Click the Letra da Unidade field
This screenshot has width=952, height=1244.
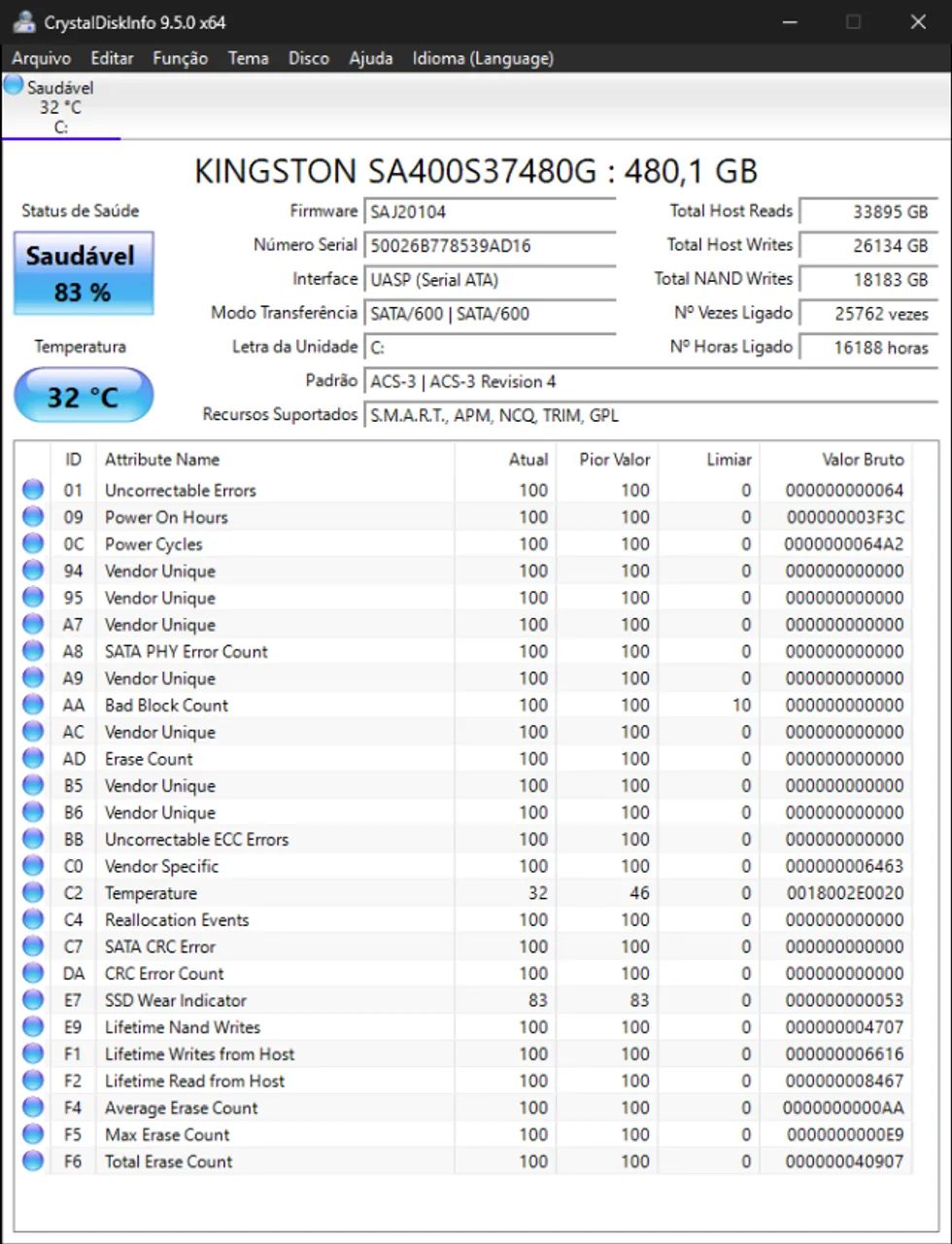(x=490, y=348)
